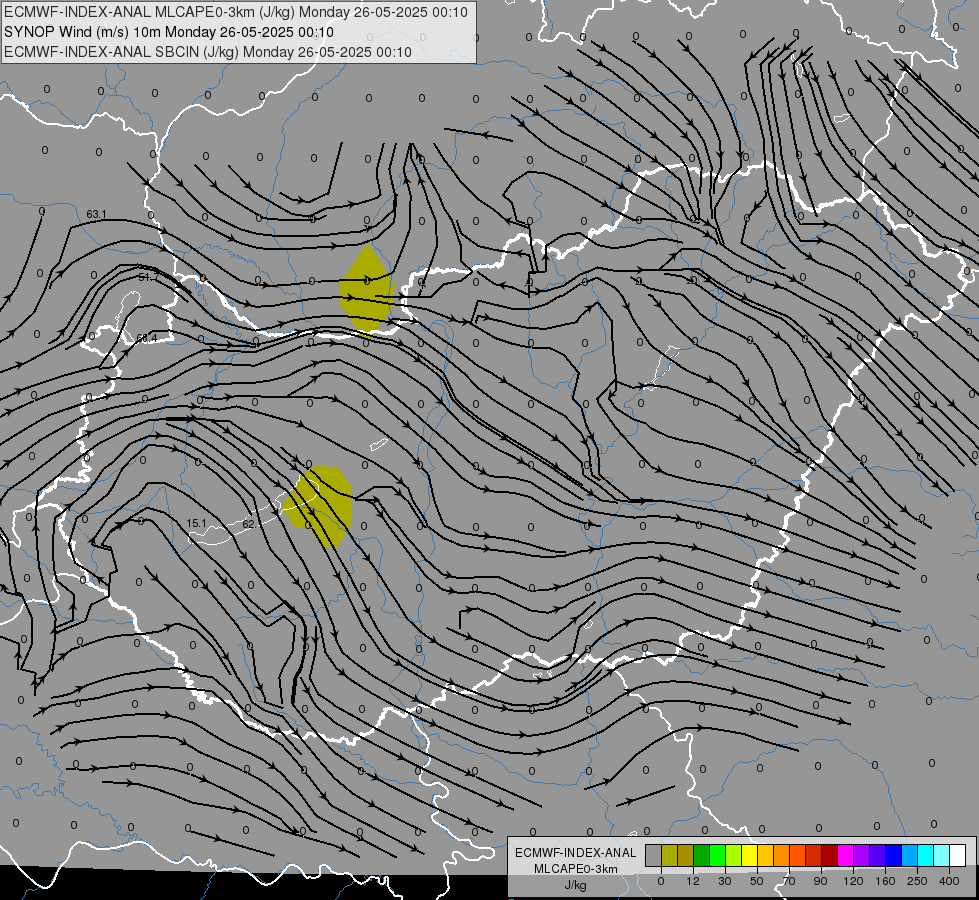979x900 pixels.
Task: Click the J/kg unit label in legend
Action: click(576, 886)
